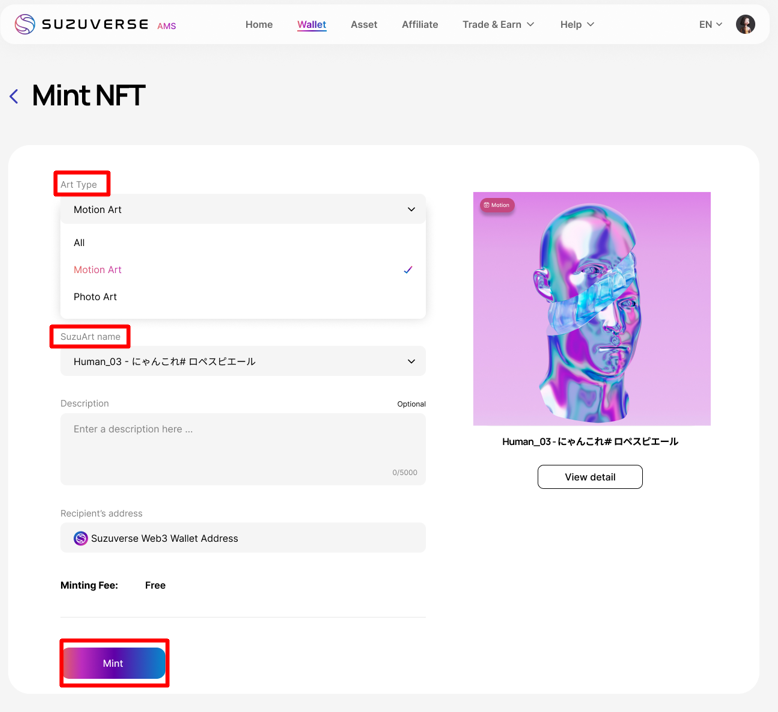
Task: Click the View detail button
Action: (x=590, y=477)
